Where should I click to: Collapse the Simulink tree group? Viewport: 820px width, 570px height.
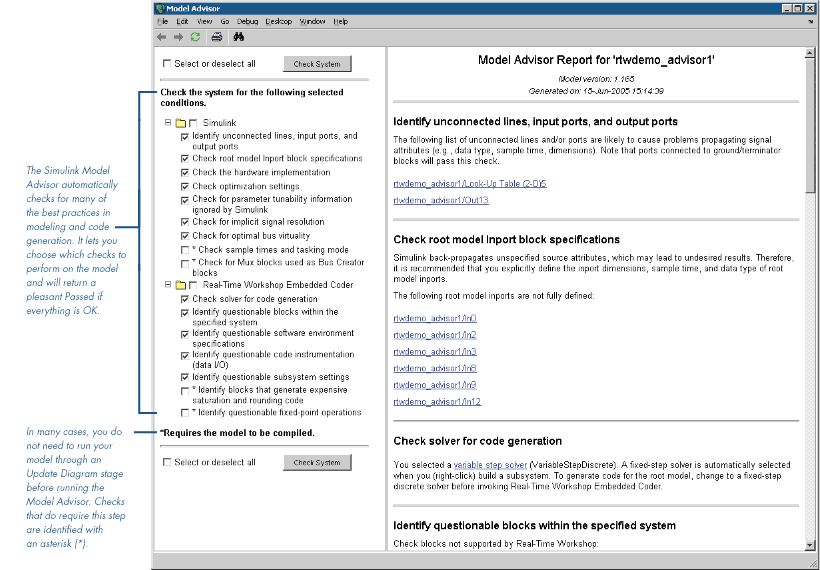coord(169,122)
